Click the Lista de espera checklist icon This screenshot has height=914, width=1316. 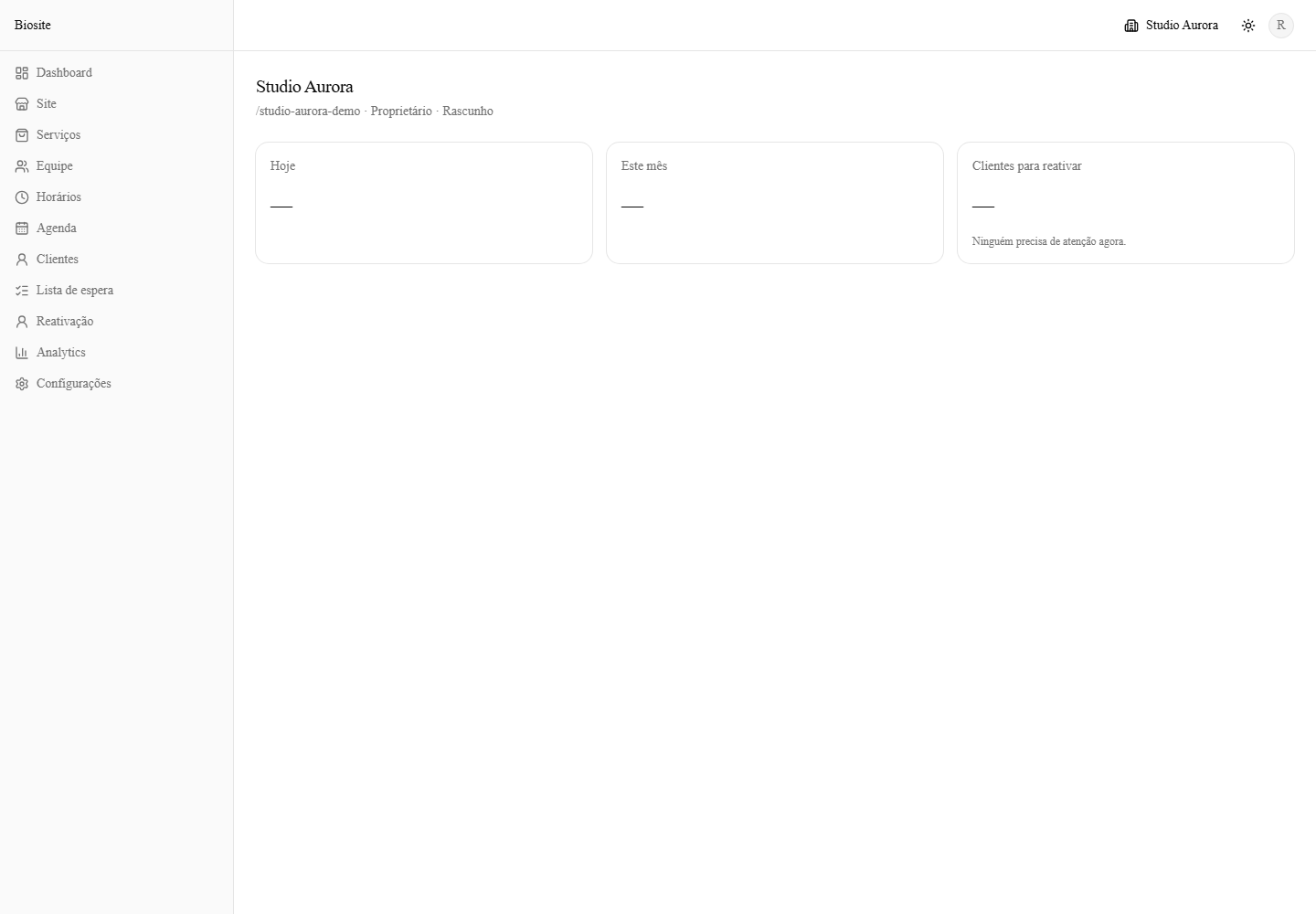[22, 291]
